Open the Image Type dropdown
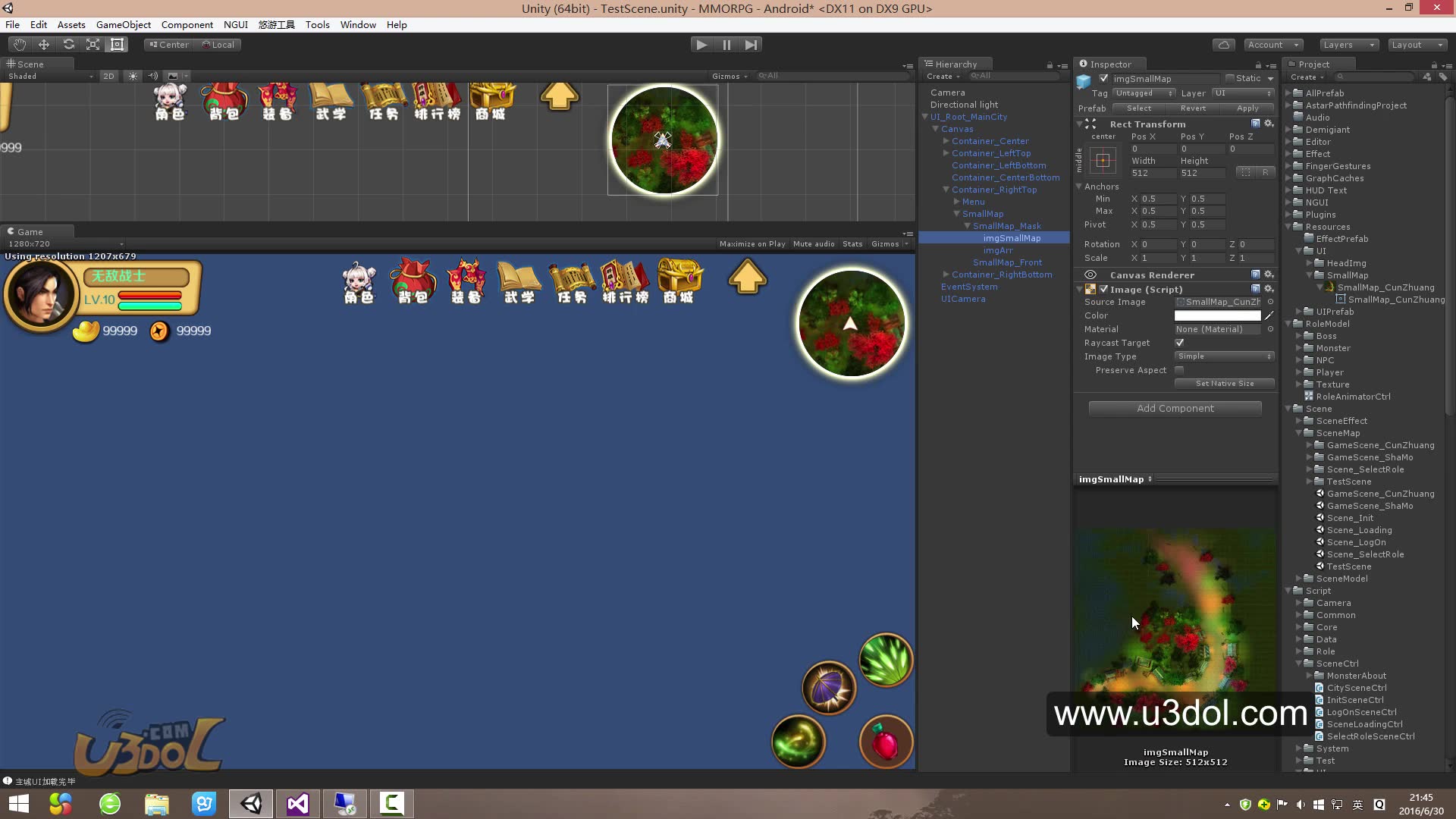The image size is (1456, 819). (1224, 356)
